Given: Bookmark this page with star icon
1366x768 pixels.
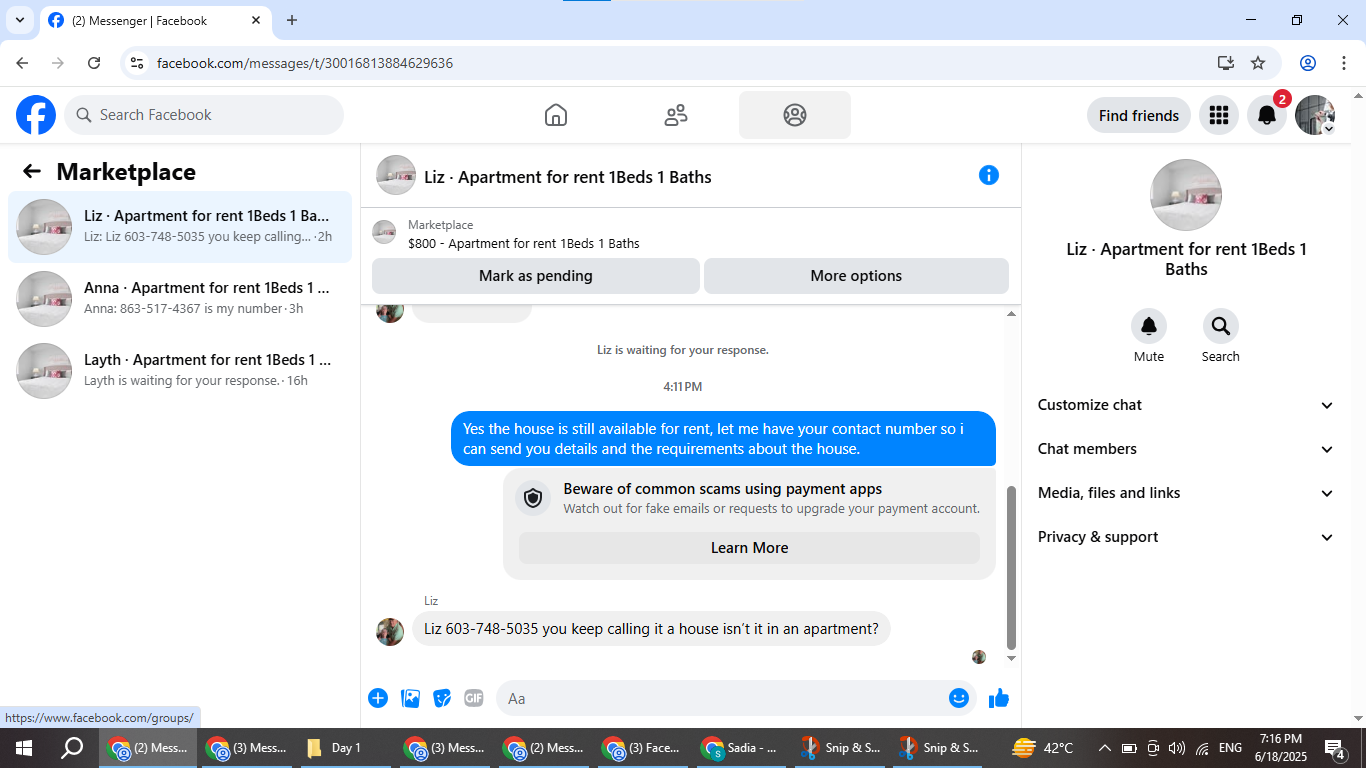Looking at the screenshot, I should pyautogui.click(x=1258, y=63).
